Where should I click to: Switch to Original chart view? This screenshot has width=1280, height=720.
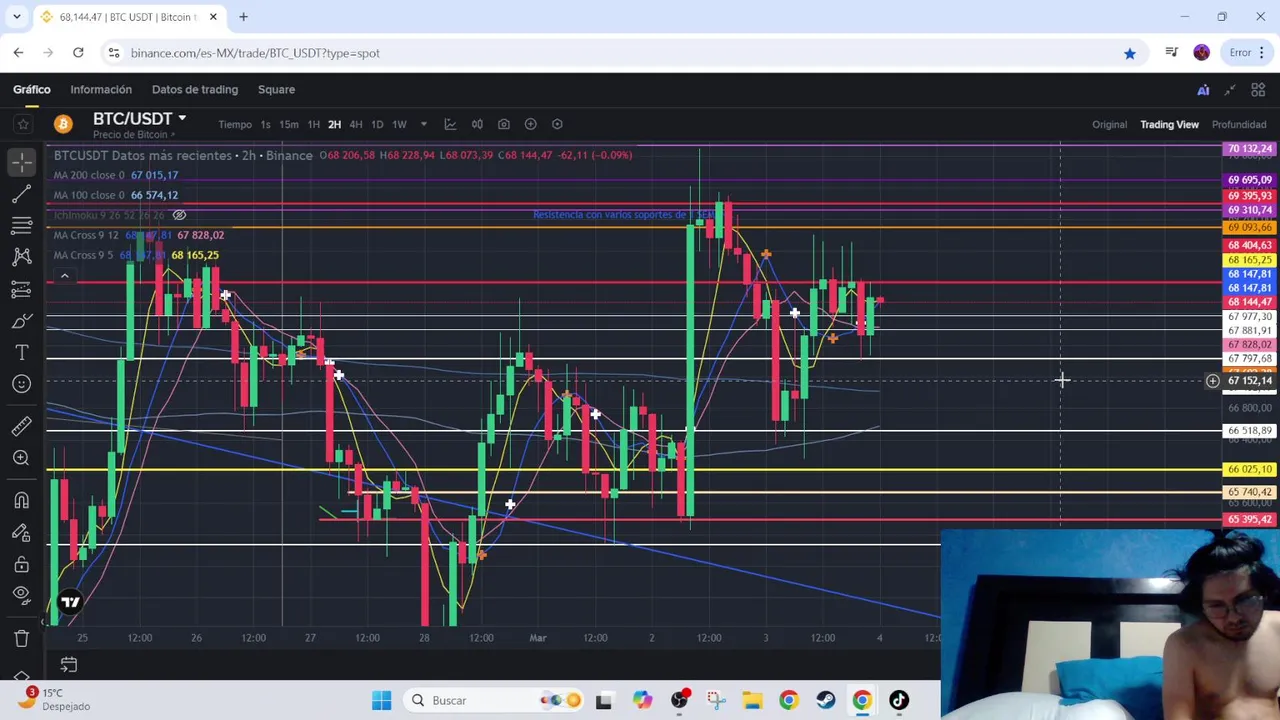1109,124
